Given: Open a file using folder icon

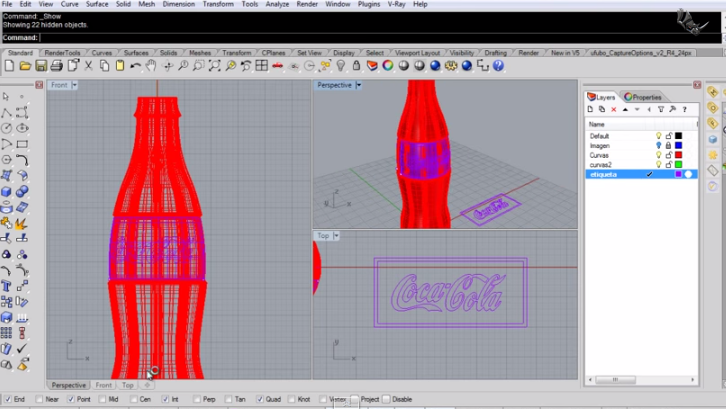Looking at the screenshot, I should (x=25, y=66).
